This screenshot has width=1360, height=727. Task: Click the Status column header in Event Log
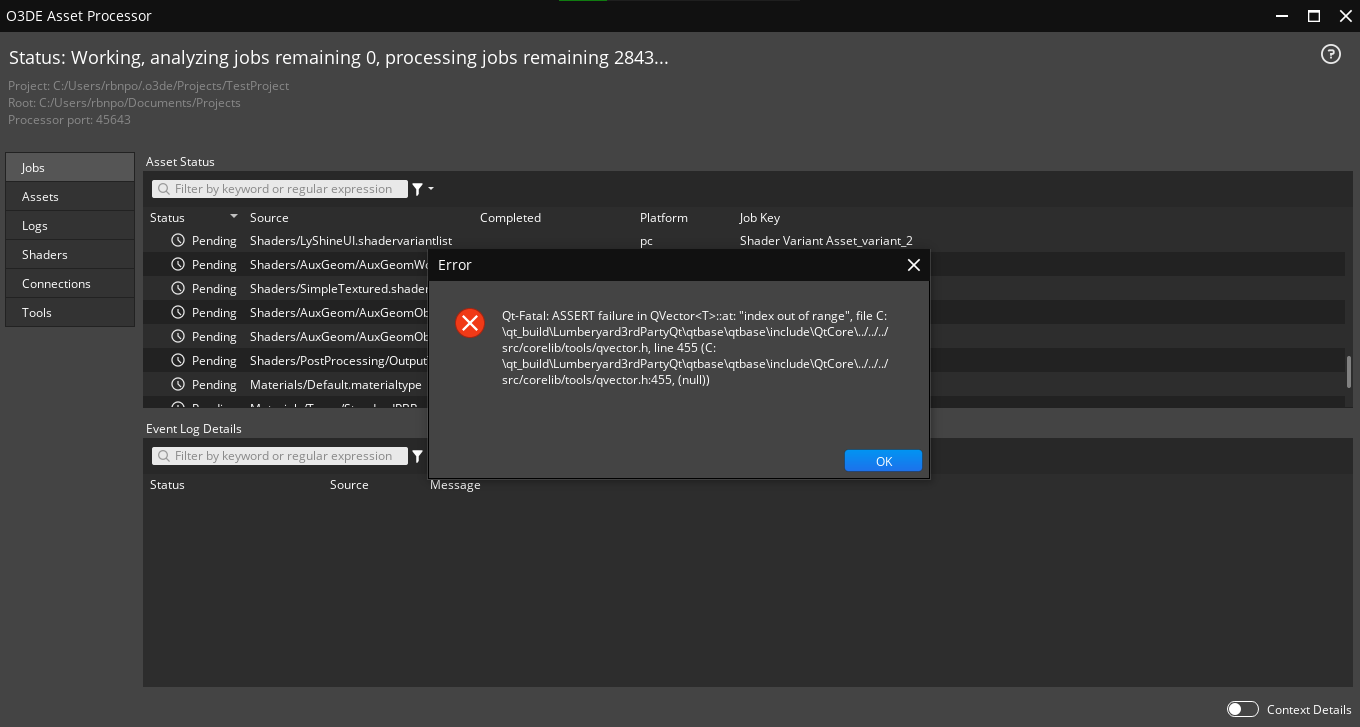[x=167, y=485]
